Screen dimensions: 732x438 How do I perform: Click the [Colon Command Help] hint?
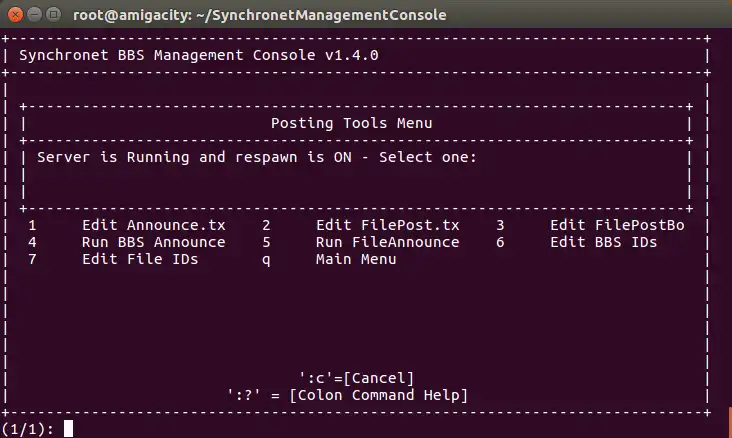tap(347, 394)
